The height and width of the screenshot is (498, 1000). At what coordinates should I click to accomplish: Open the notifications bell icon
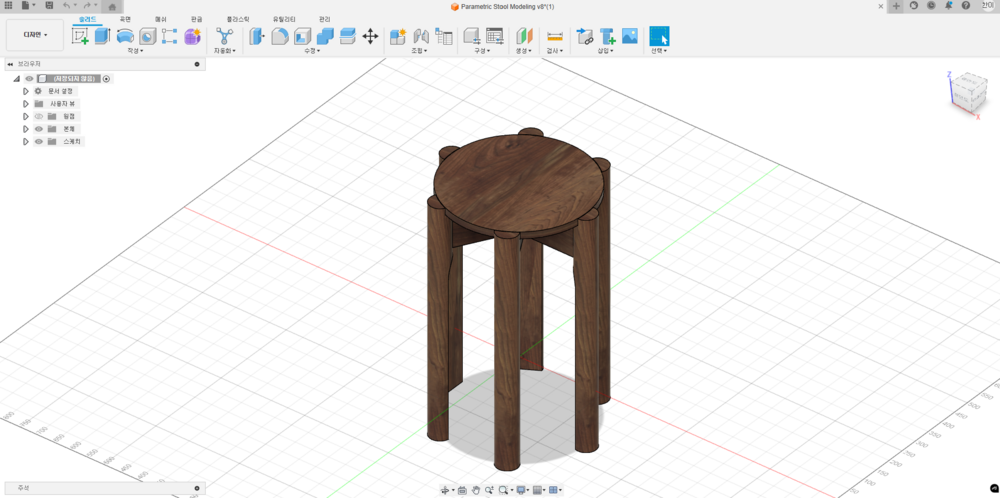pyautogui.click(x=948, y=6)
